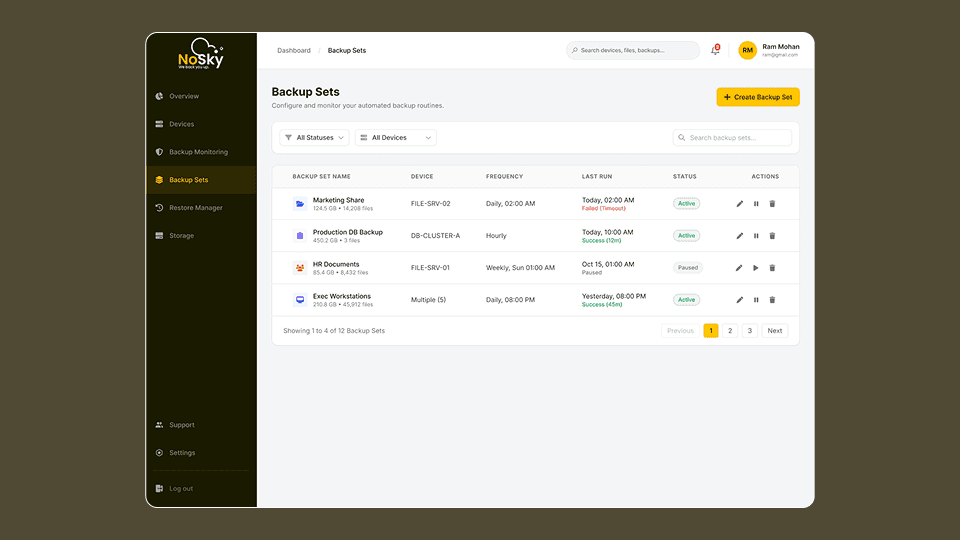Click the Dashboard breadcrumb link
Image resolution: width=960 pixels, height=540 pixels.
(294, 50)
